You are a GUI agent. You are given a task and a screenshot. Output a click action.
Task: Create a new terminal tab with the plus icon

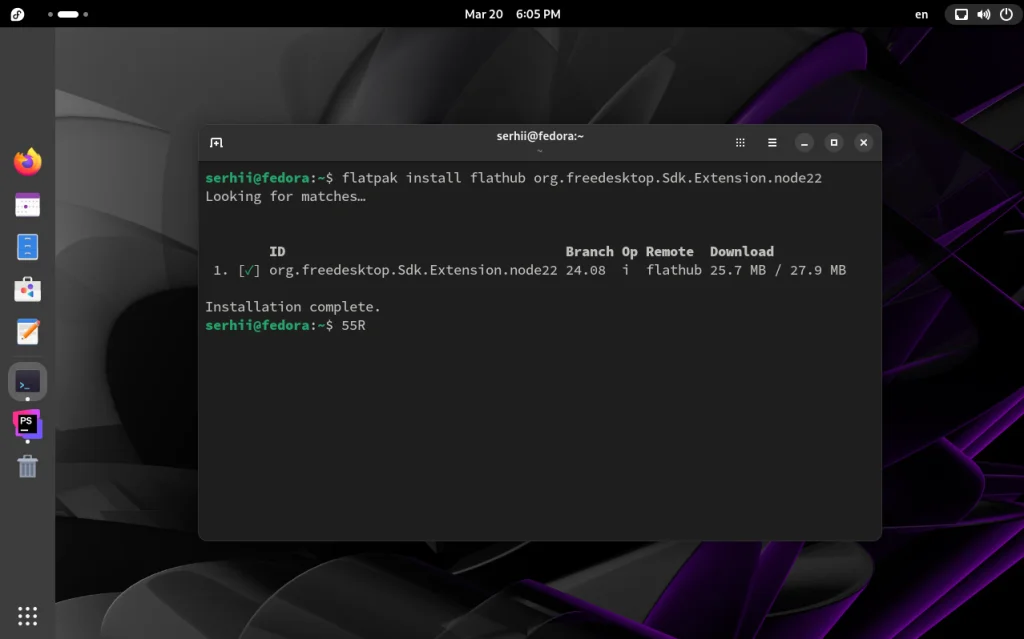pos(216,142)
